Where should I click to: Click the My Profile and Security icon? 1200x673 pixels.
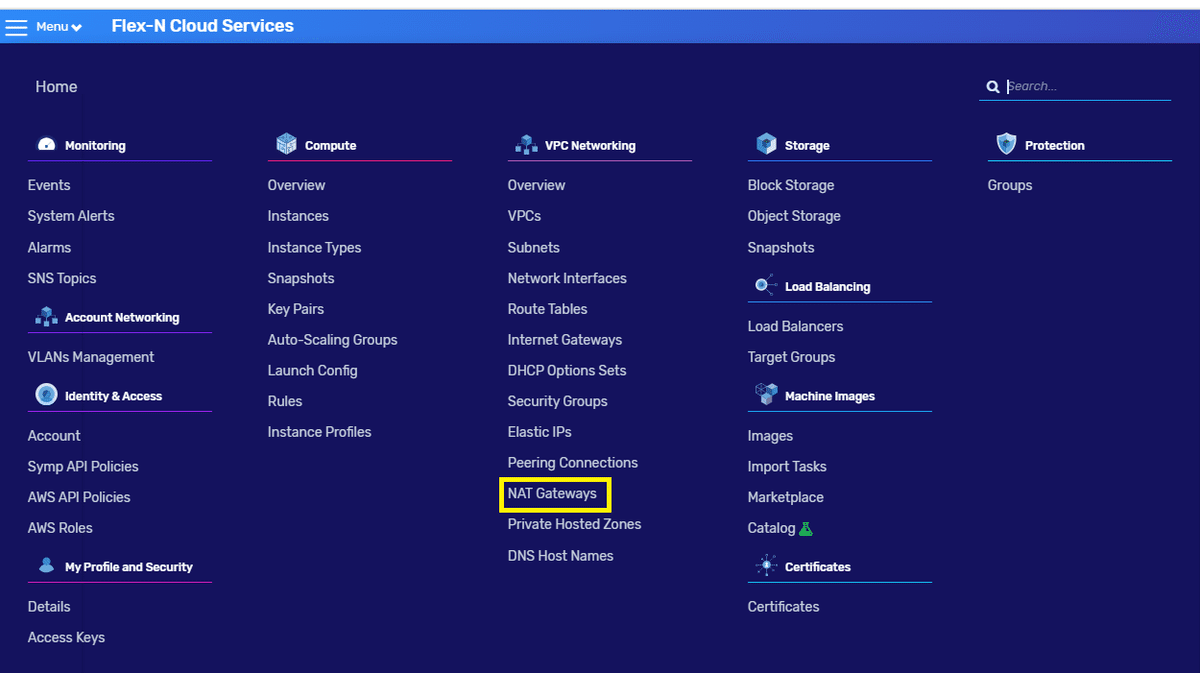click(46, 566)
